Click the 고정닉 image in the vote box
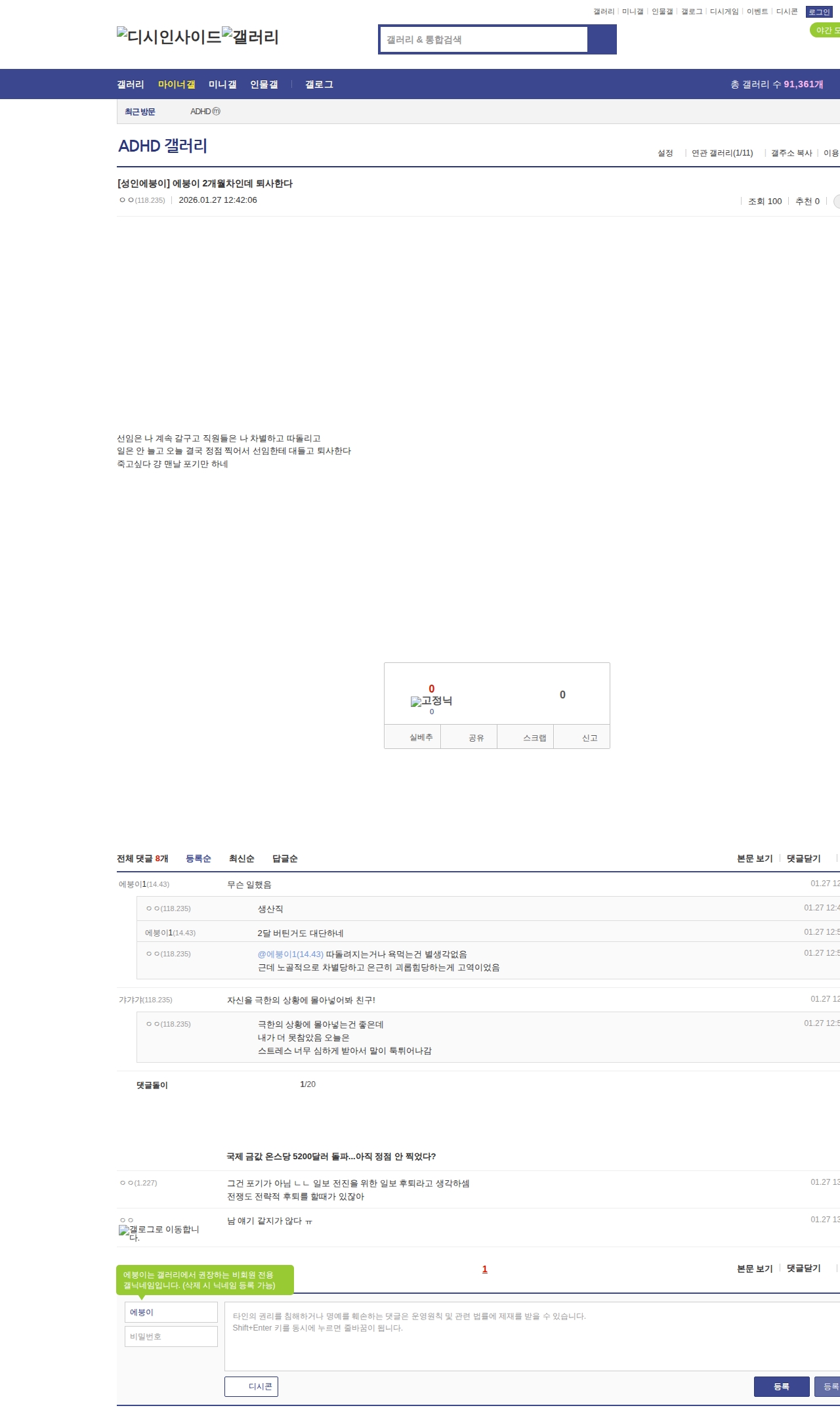This screenshot has height=1410, width=840. (431, 701)
